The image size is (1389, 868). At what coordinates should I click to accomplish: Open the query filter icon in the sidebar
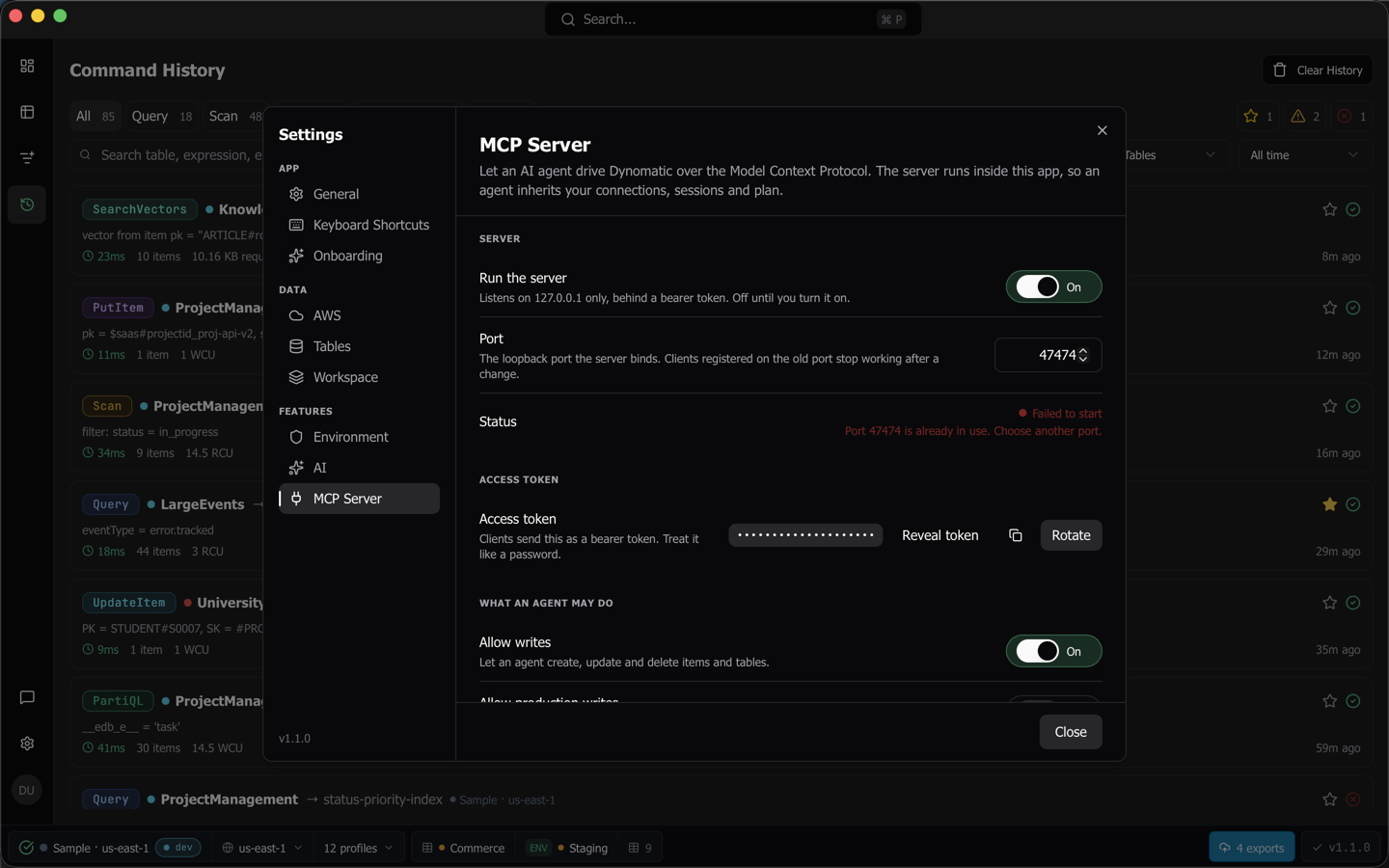[27, 158]
